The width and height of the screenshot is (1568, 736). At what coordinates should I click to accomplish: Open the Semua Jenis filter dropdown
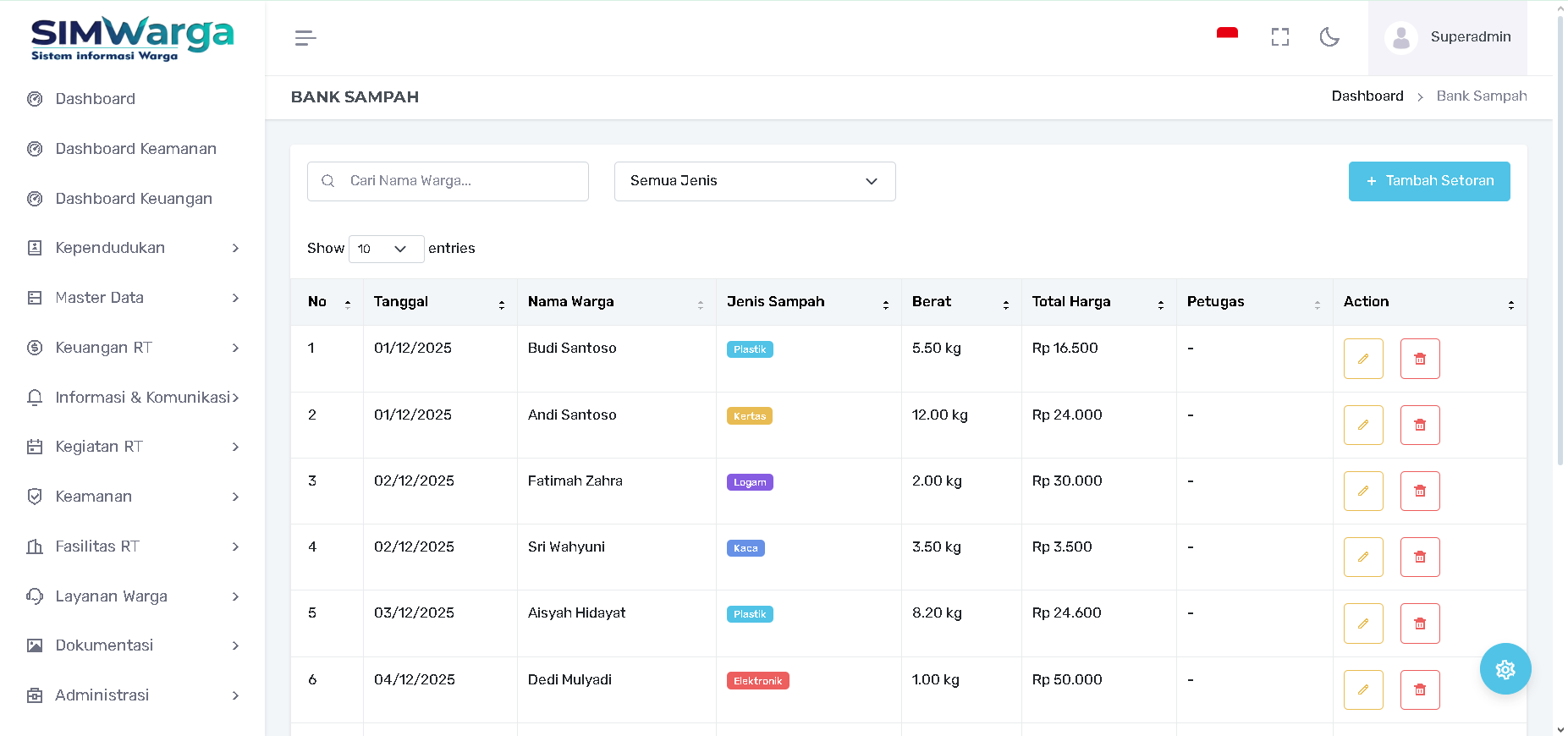[754, 181]
